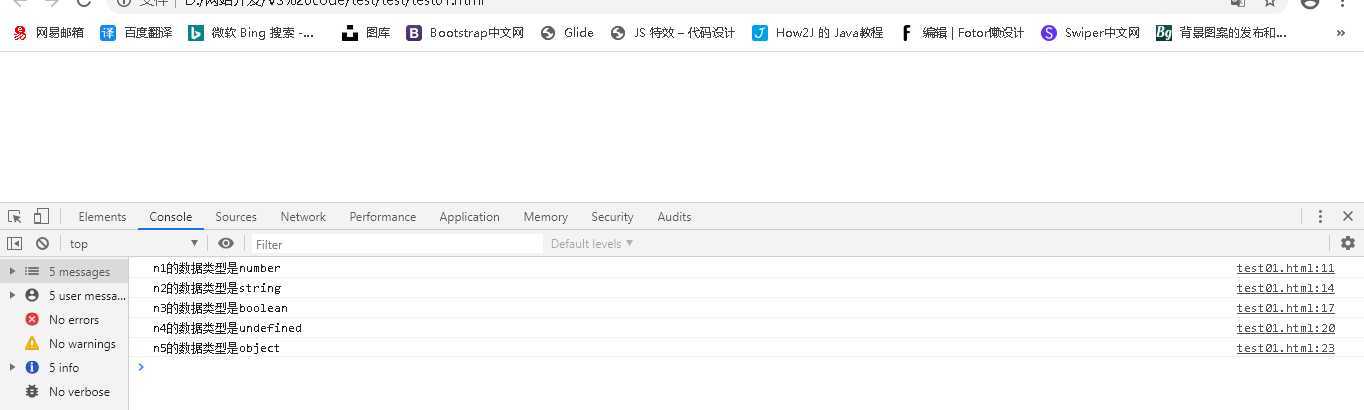
Task: Switch to the Security tab
Action: point(612,217)
